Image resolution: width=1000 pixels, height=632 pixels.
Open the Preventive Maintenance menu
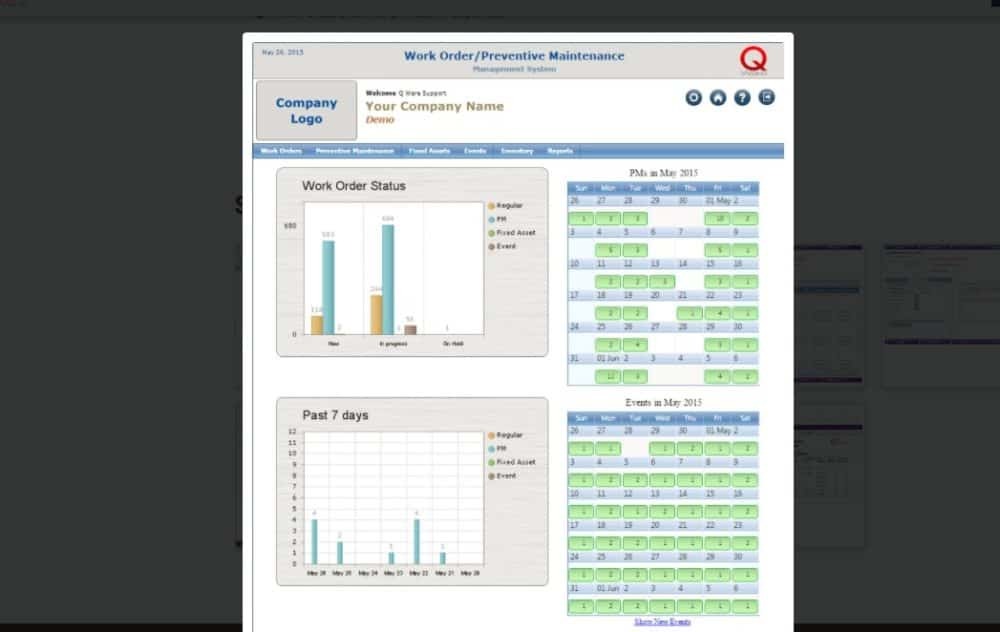pyautogui.click(x=354, y=151)
